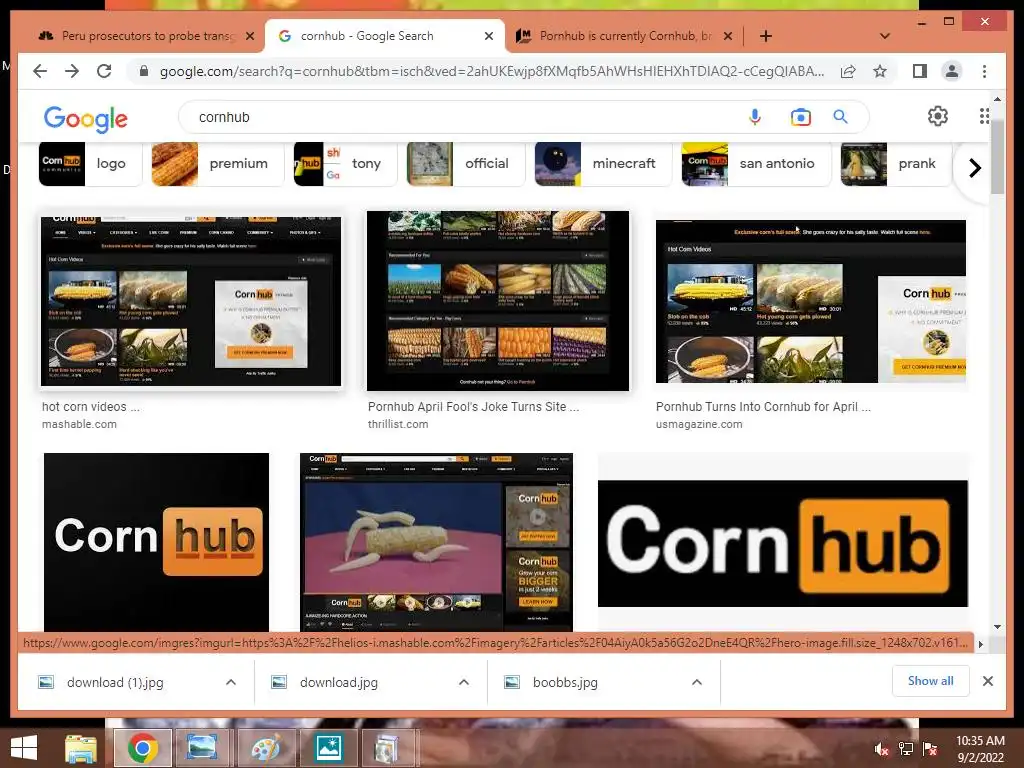This screenshot has height=768, width=1024.
Task: Open the Pornhub April Fool's Joke image result
Action: tap(498, 301)
